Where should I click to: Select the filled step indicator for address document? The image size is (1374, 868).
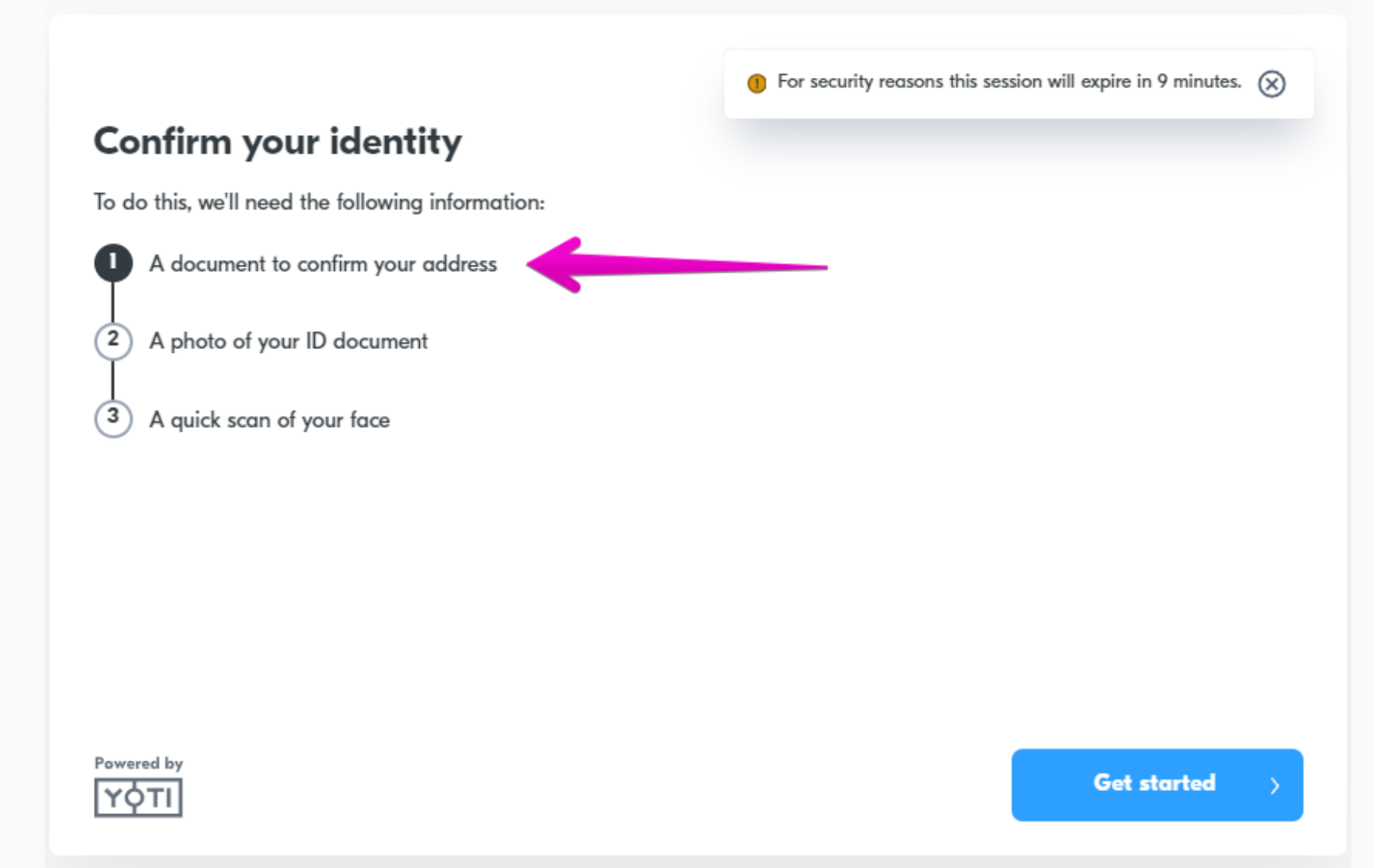coord(113,263)
